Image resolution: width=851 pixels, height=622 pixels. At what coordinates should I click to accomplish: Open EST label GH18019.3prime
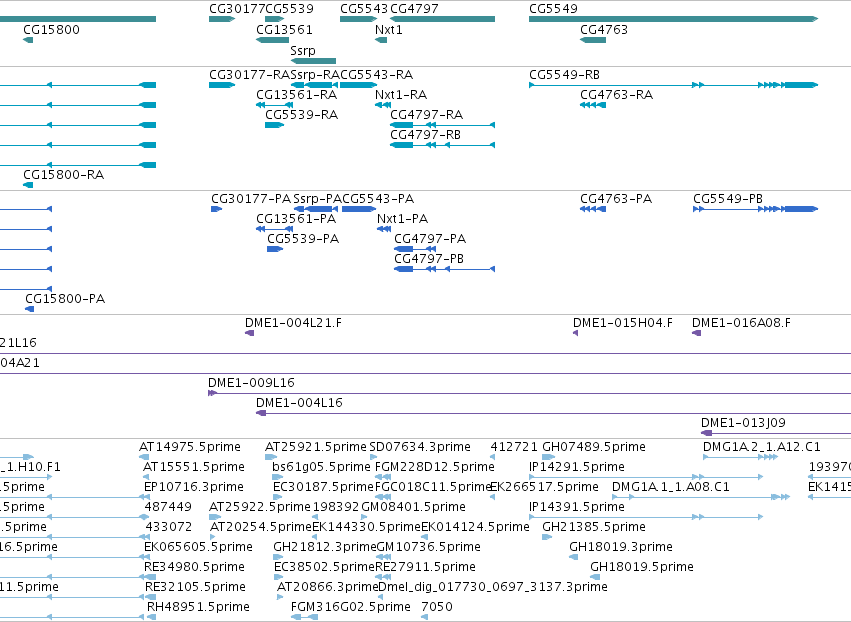coord(621,547)
